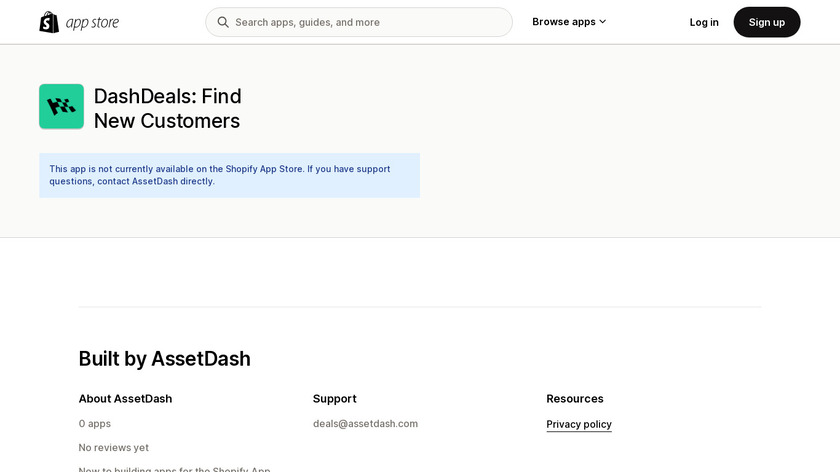Click the green DashDeals app icon
840x472 pixels.
coord(61,107)
